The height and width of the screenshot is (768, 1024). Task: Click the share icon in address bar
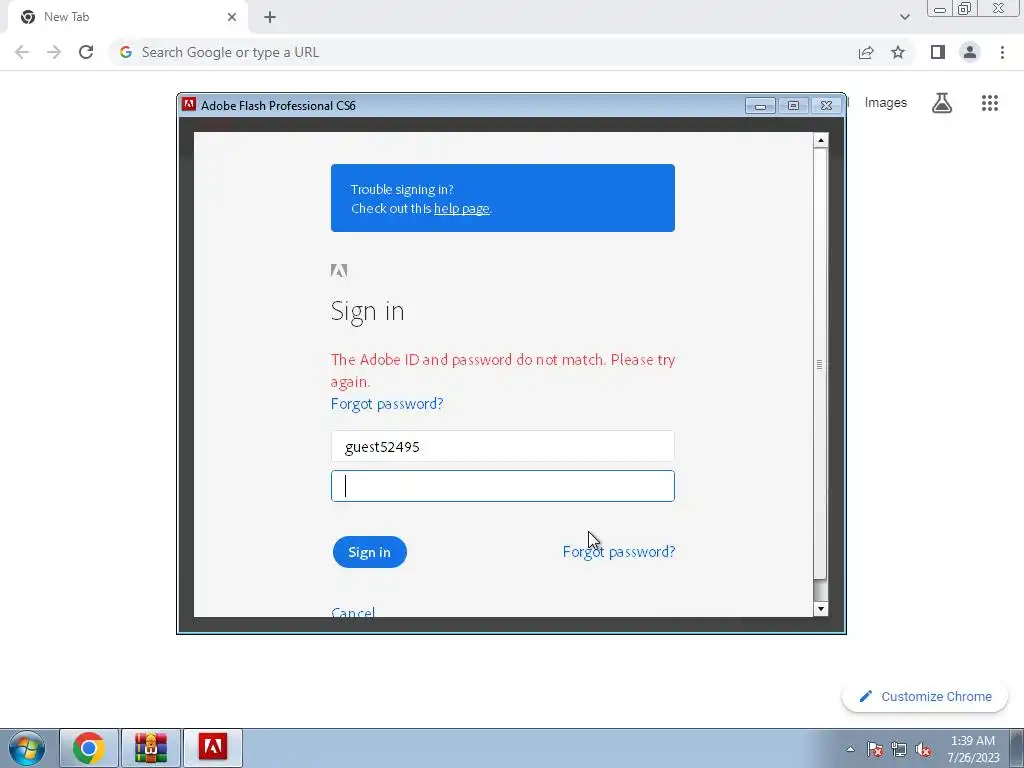(x=866, y=52)
